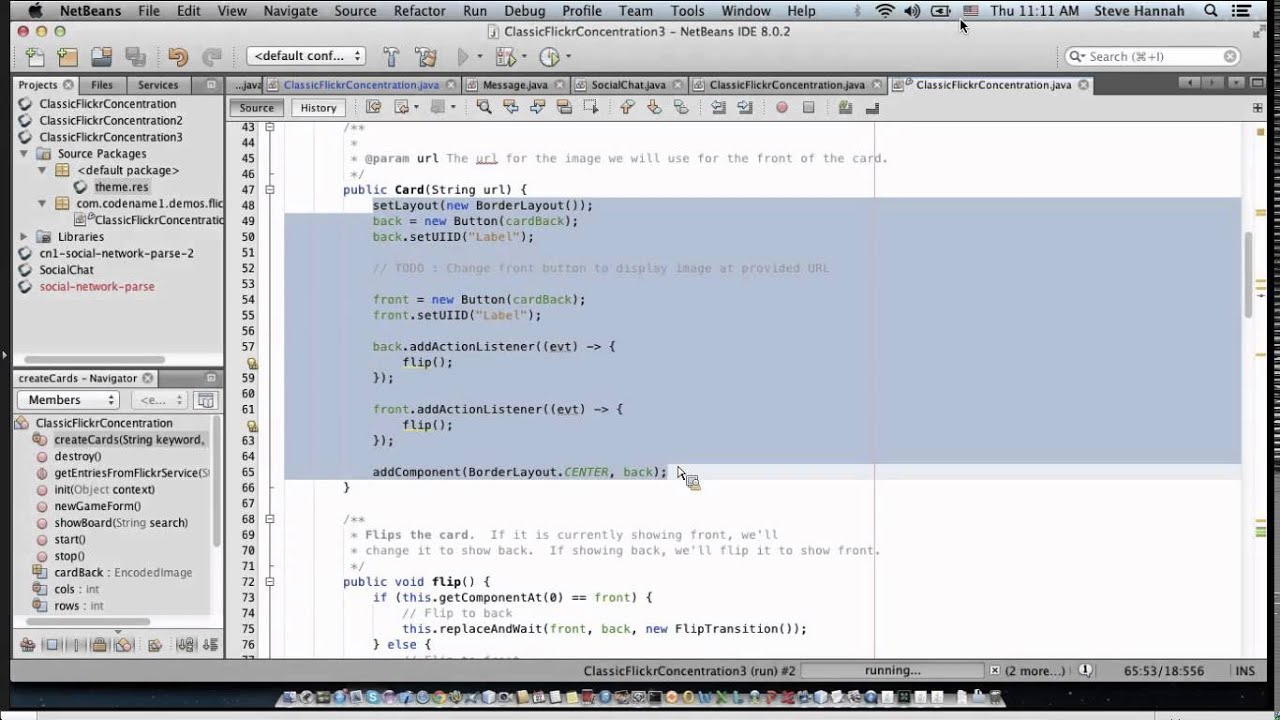Close the Navigator panel tab

[x=148, y=378]
